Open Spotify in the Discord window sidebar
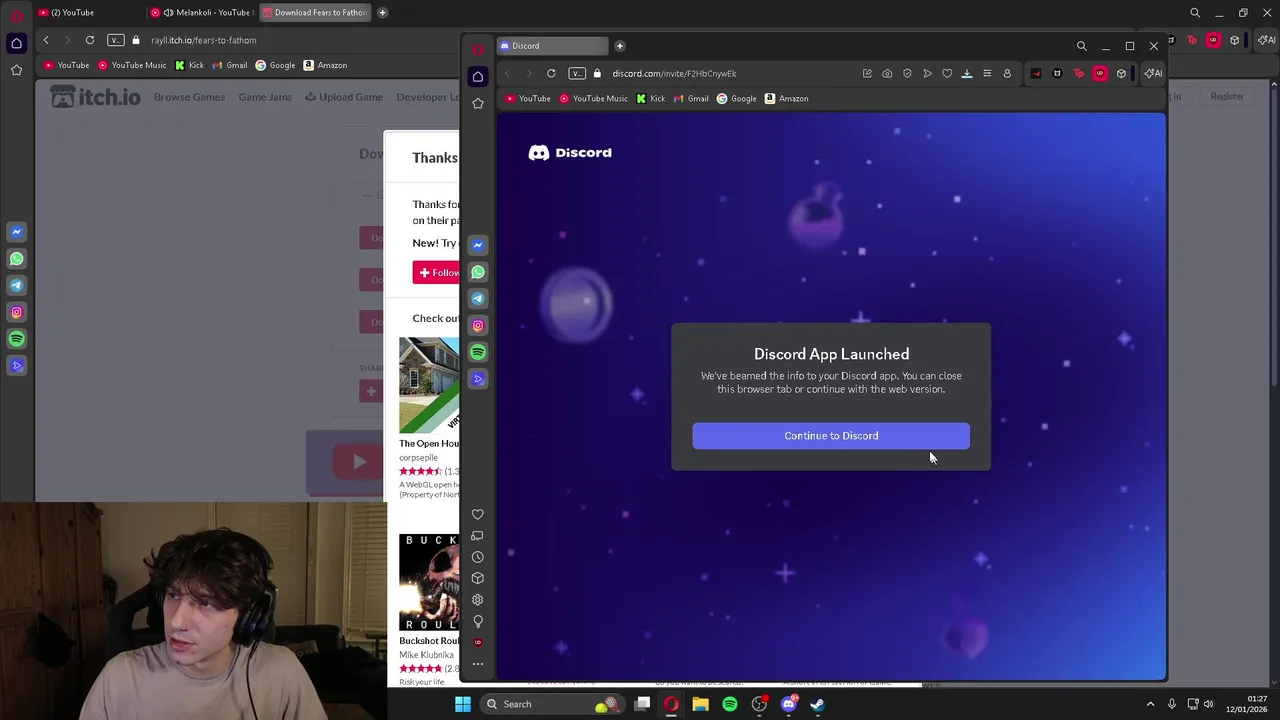The image size is (1280, 720). (478, 352)
